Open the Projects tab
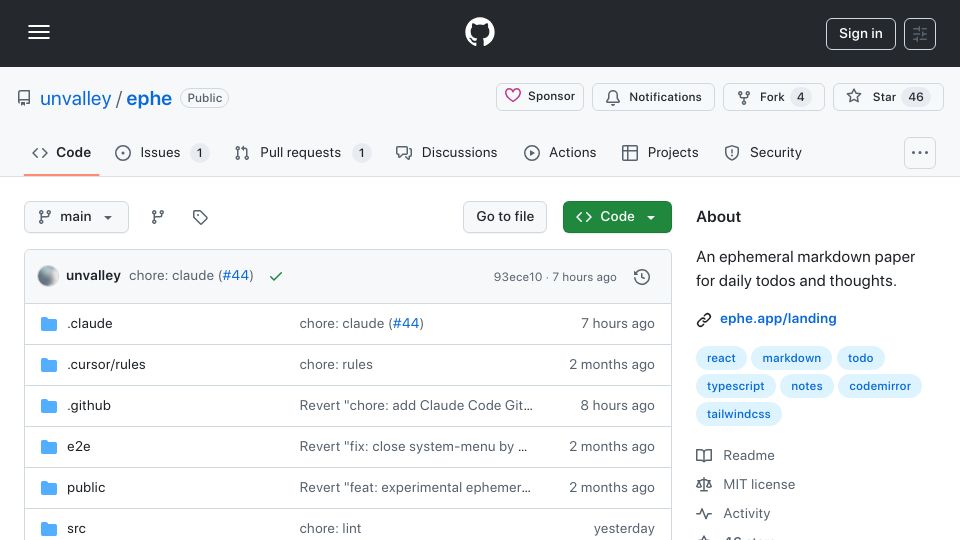 coord(659,152)
